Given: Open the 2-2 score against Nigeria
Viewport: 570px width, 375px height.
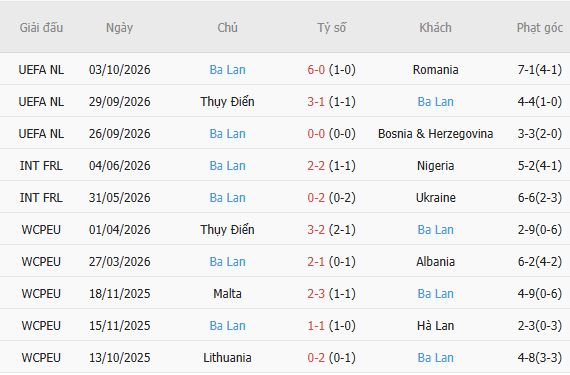Looking at the screenshot, I should point(316,165).
